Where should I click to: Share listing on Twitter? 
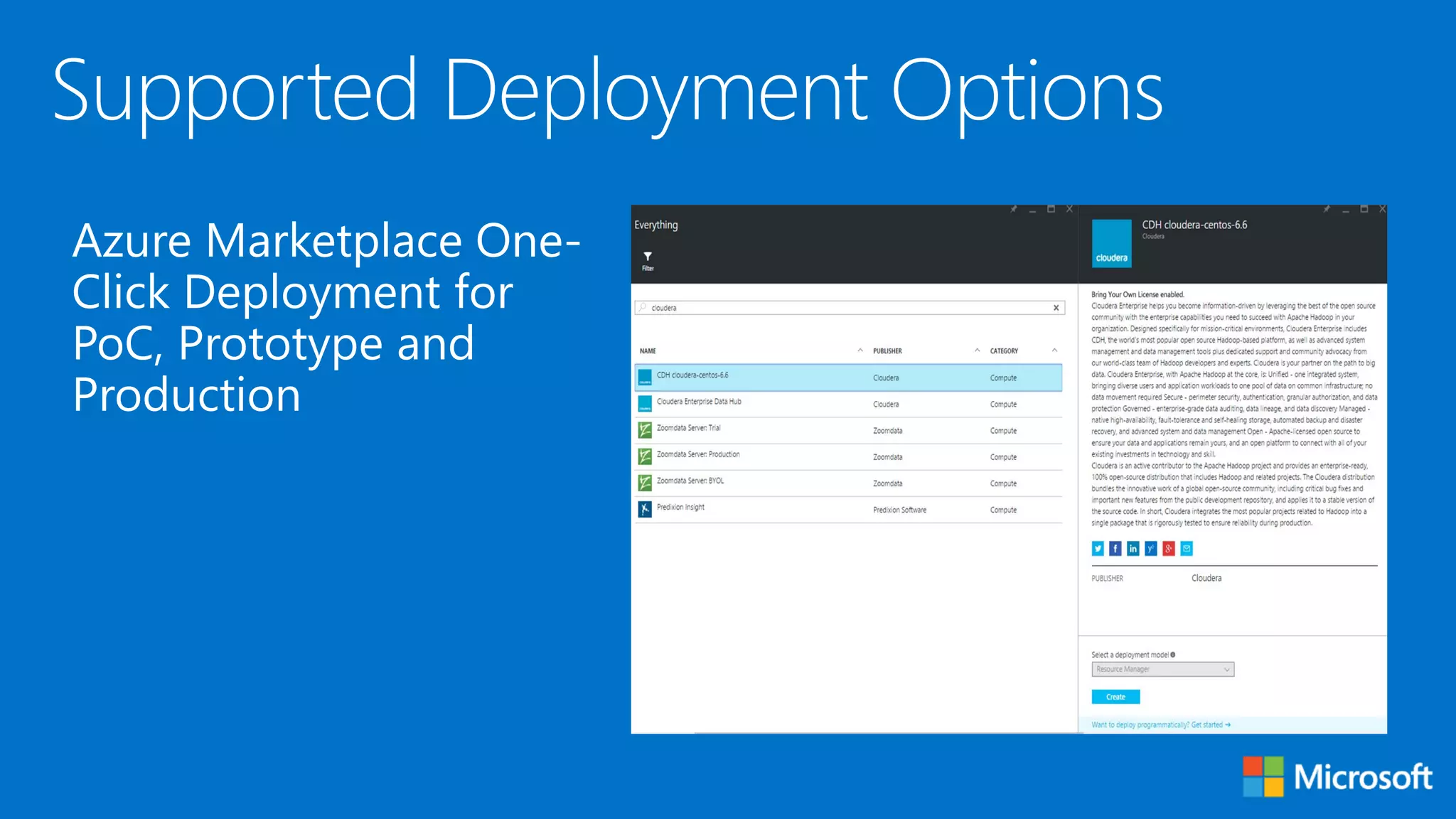click(1098, 548)
